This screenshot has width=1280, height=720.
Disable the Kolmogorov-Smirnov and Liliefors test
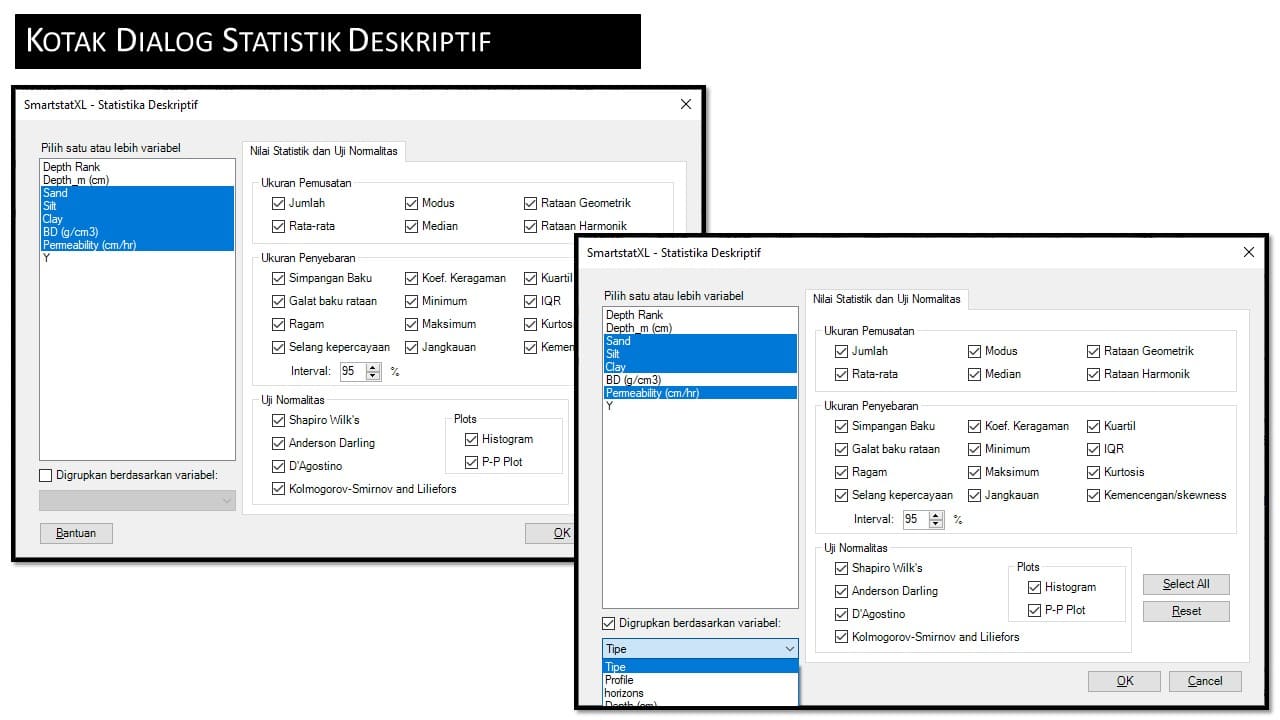point(842,636)
